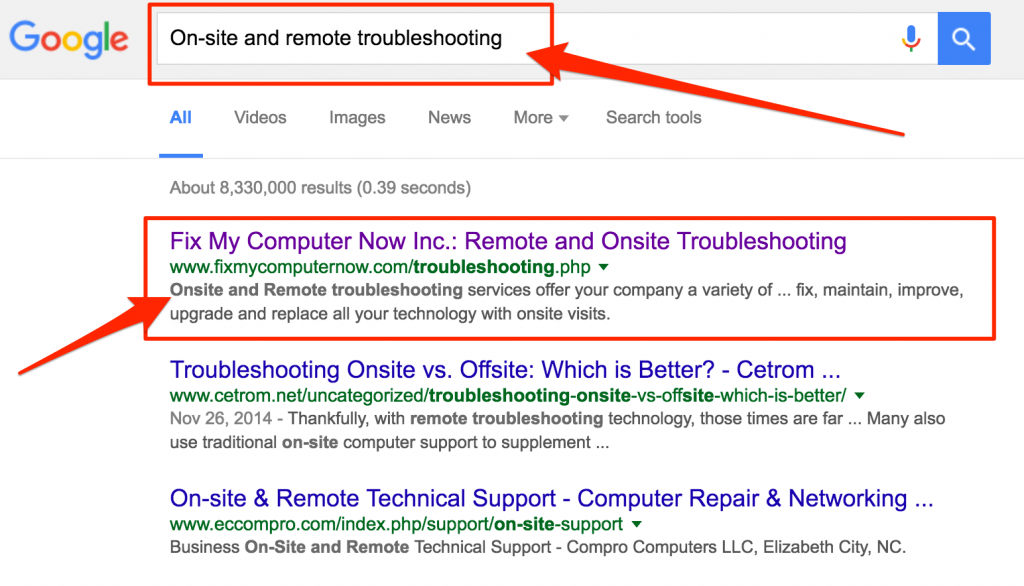Click the Google logo

69,39
